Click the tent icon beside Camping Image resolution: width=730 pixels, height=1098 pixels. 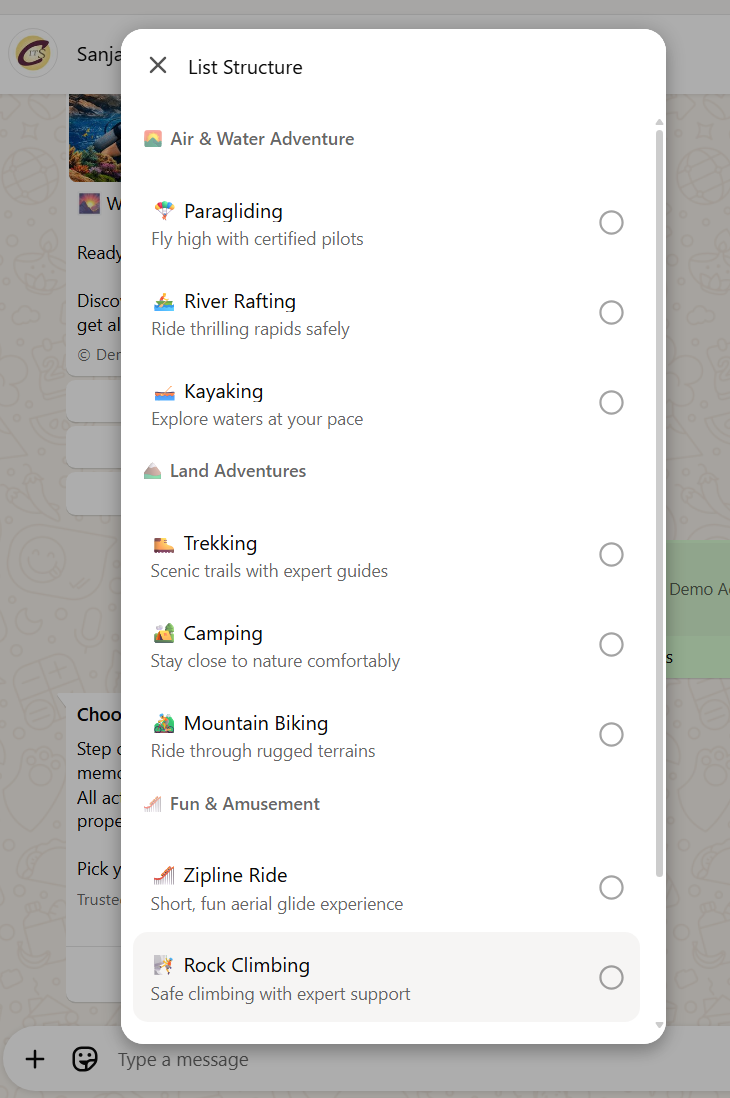coord(163,633)
